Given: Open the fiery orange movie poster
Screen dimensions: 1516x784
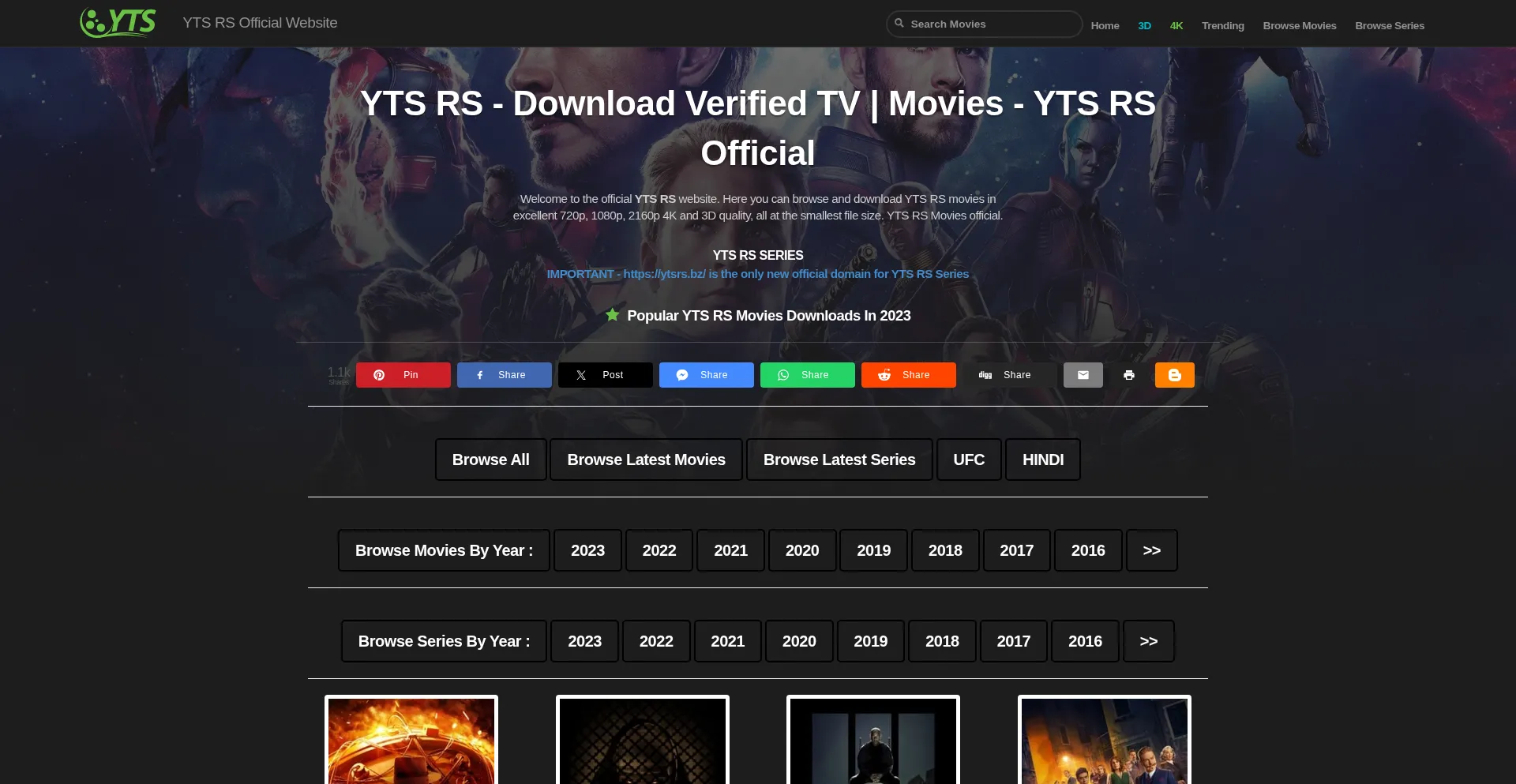Looking at the screenshot, I should coord(411,740).
